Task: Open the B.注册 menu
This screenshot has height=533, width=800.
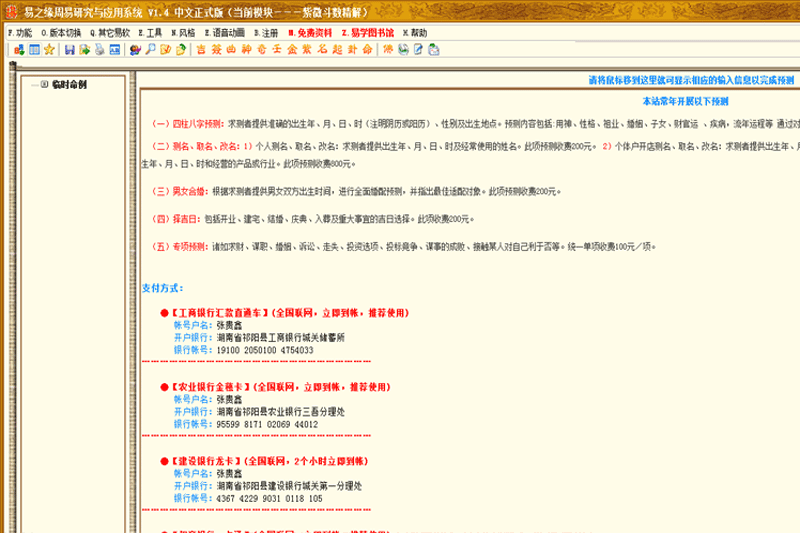Action: (x=266, y=33)
